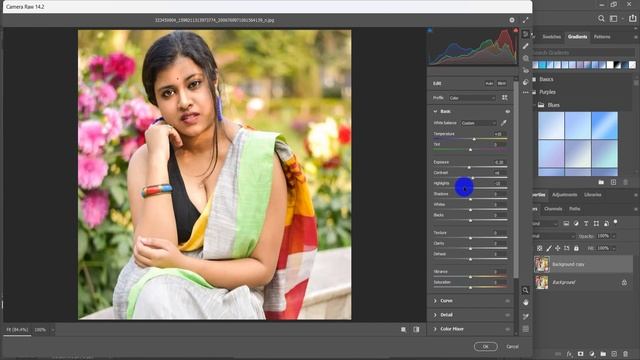Click the Fit zoom button
The height and width of the screenshot is (360, 640).
(x=17, y=330)
